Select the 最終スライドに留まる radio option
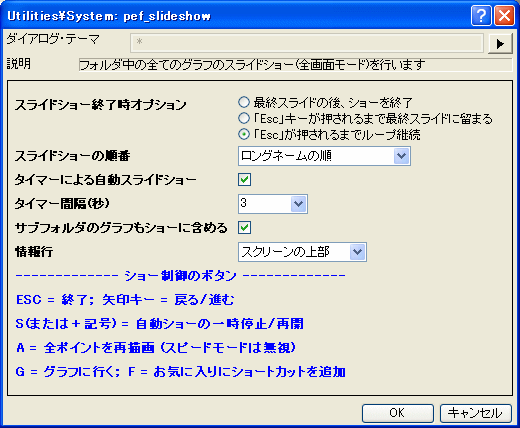 (244, 118)
